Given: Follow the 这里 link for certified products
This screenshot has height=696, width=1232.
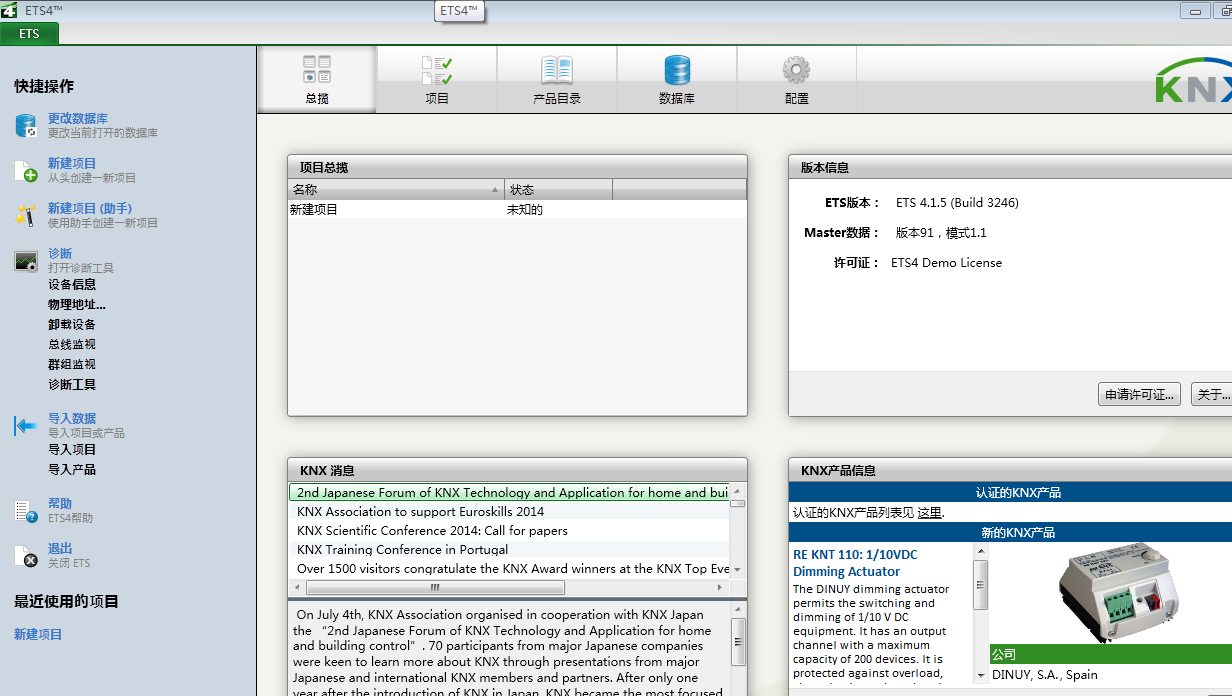Looking at the screenshot, I should (x=930, y=513).
